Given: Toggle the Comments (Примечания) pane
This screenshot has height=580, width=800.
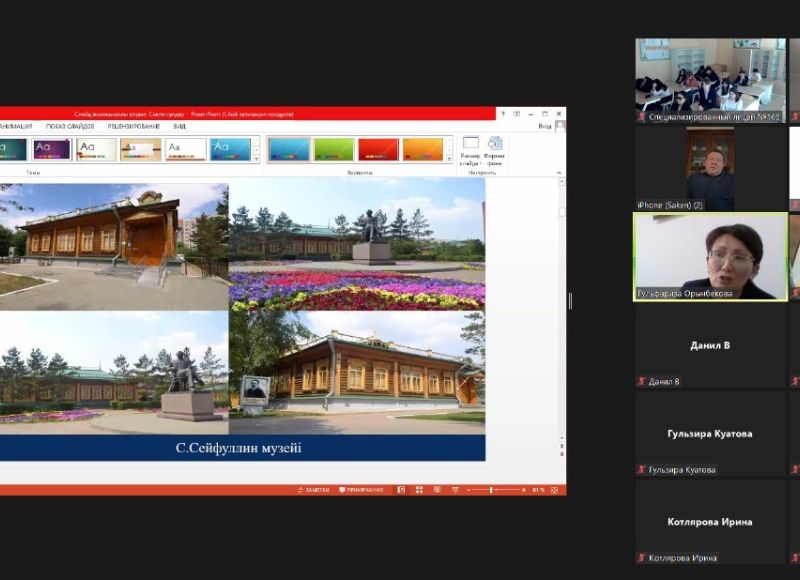Looking at the screenshot, I should pyautogui.click(x=361, y=490).
